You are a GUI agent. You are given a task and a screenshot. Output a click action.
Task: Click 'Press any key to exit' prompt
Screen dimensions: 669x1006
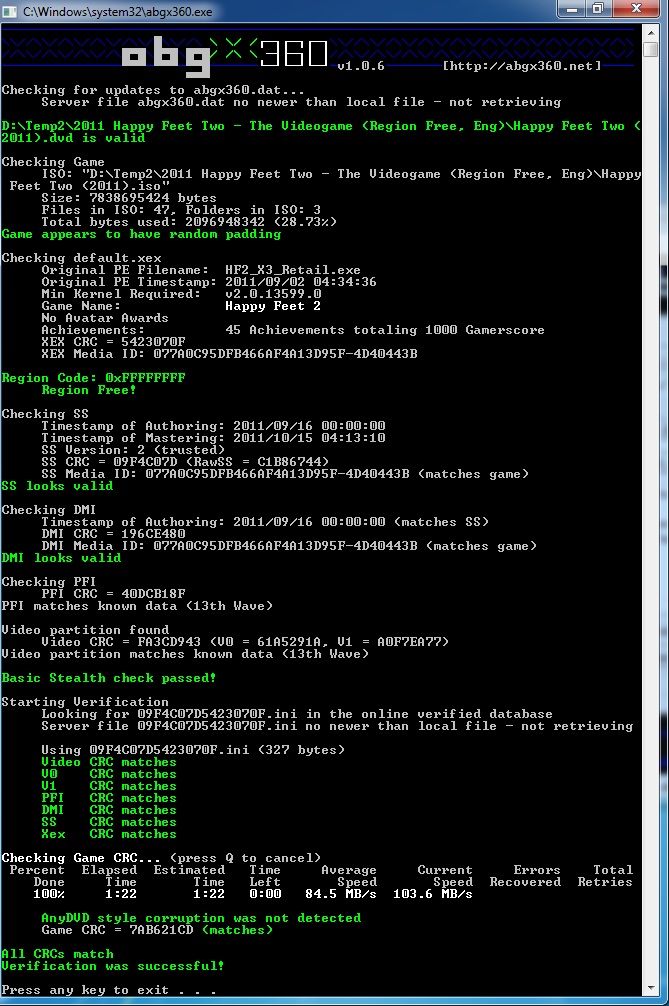coord(109,990)
